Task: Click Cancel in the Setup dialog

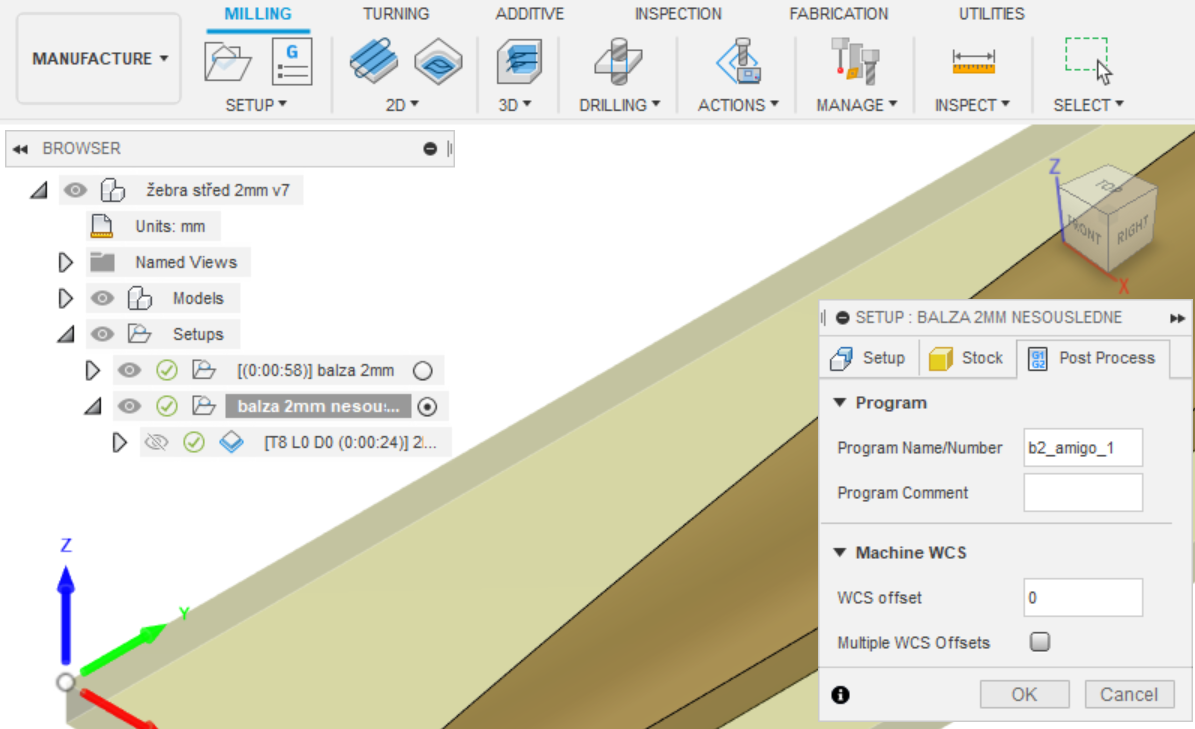Action: [1128, 694]
